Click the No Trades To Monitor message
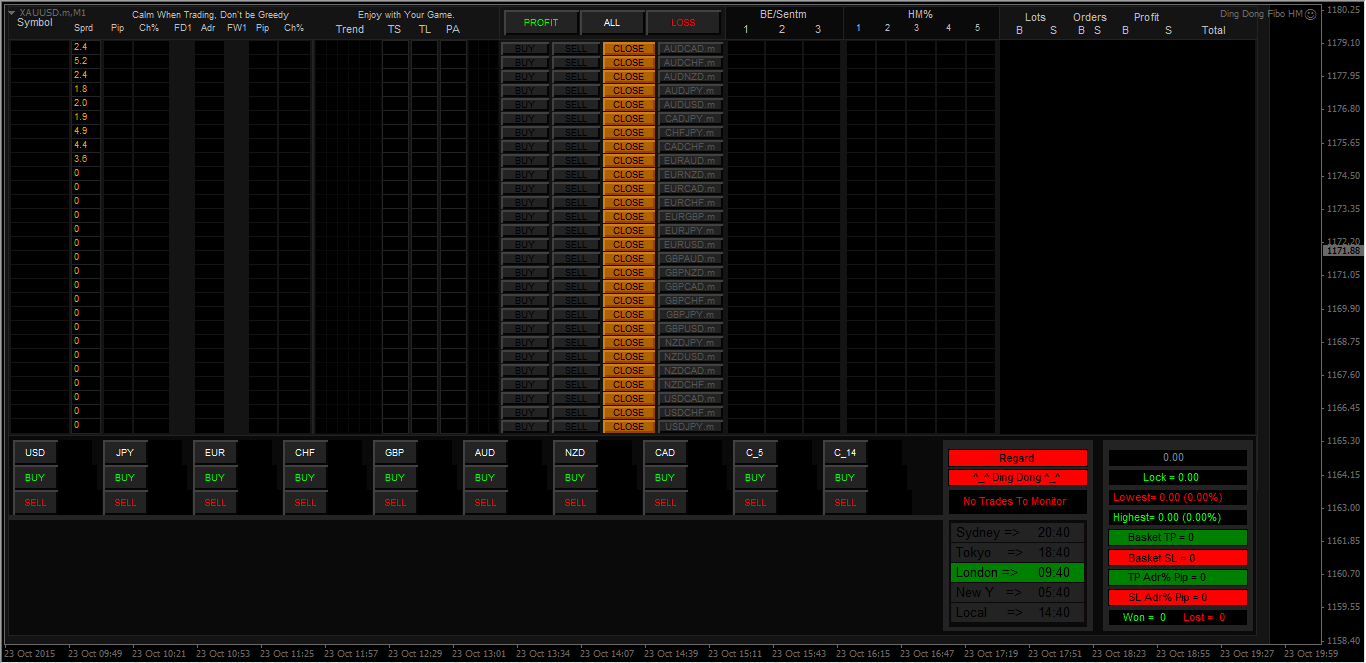 tap(1017, 502)
